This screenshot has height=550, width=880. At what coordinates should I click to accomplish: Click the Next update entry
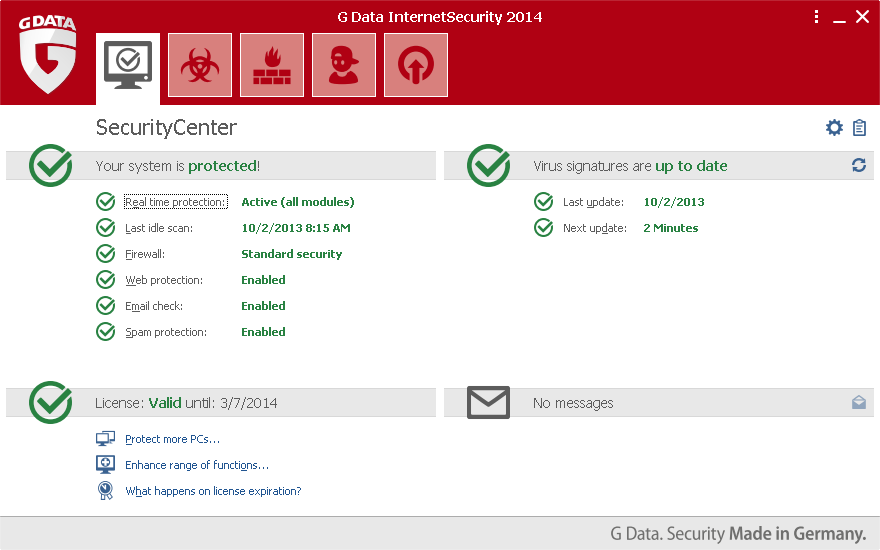click(x=594, y=228)
